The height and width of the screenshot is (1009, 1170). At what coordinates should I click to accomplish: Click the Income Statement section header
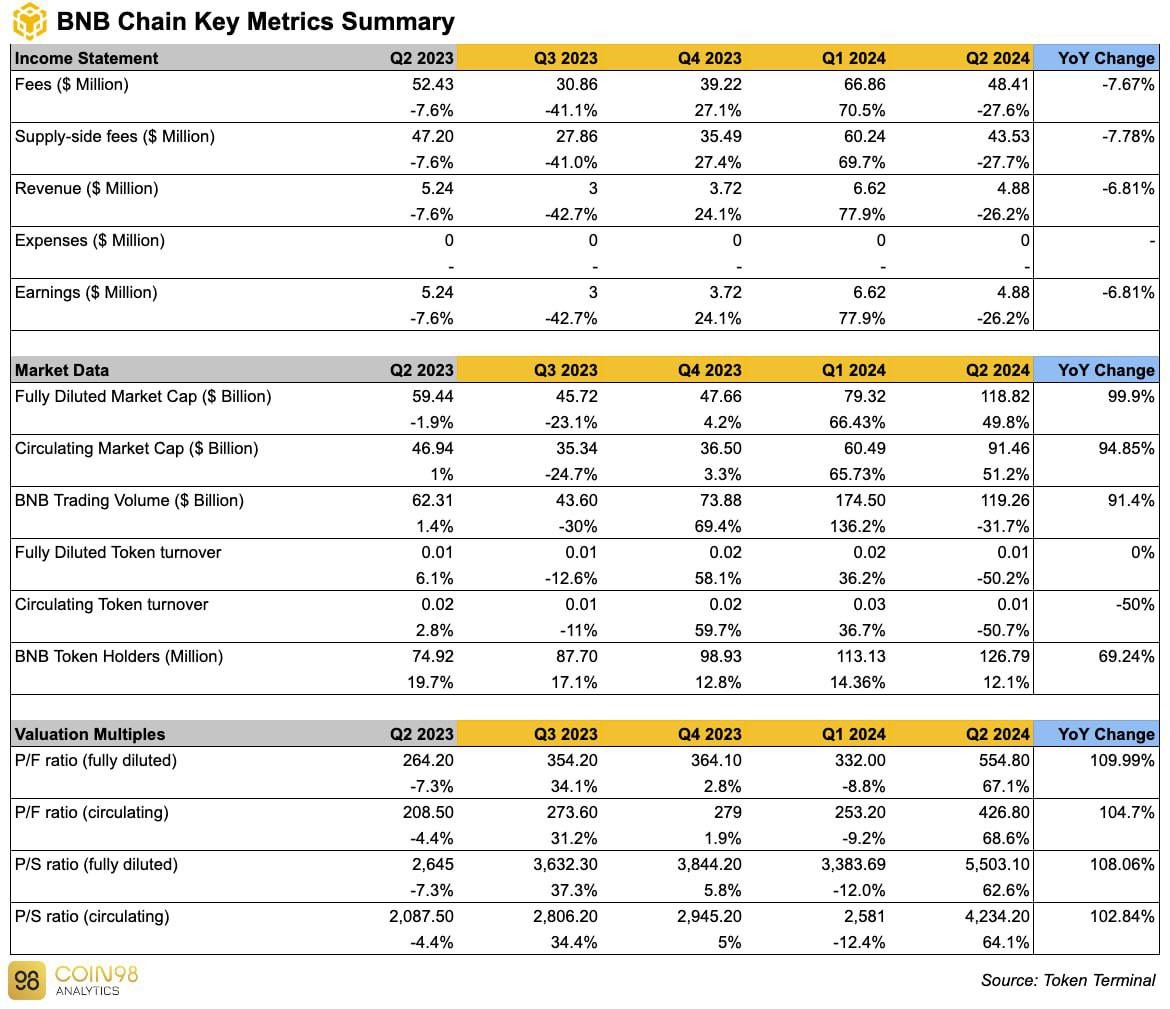87,58
